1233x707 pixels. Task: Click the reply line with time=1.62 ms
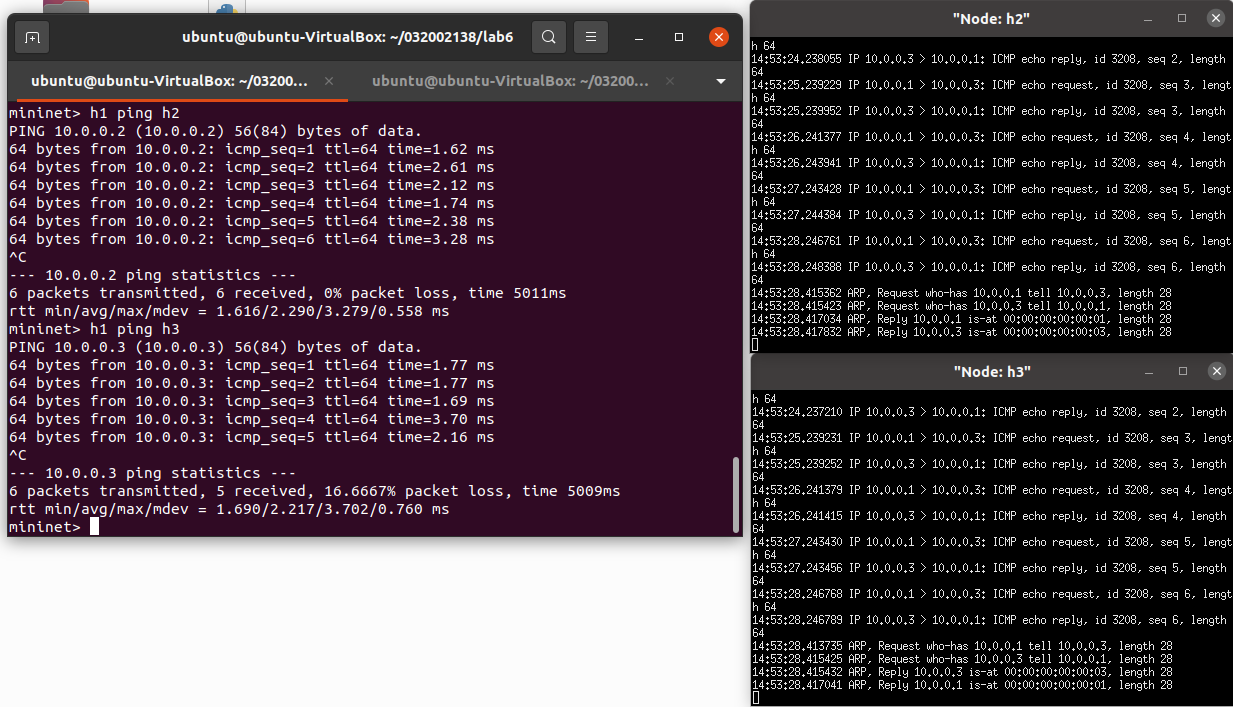252,149
